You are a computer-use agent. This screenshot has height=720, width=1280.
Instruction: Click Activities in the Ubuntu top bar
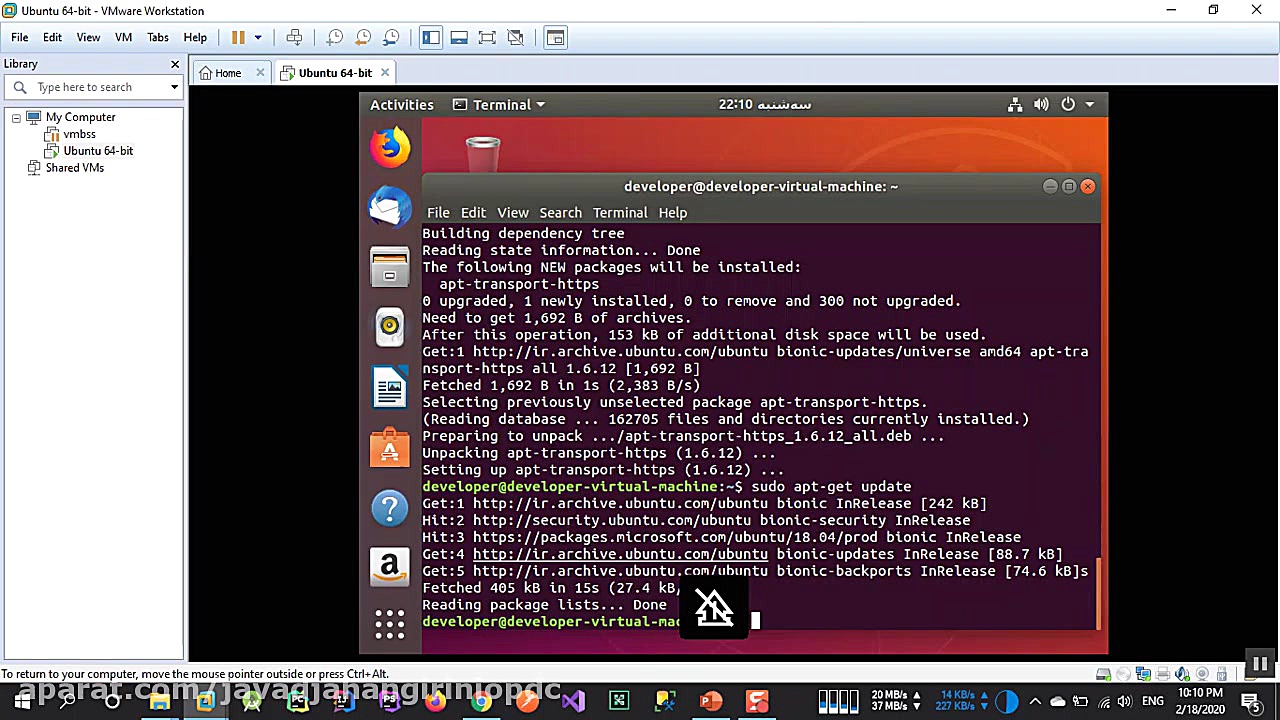pos(401,104)
